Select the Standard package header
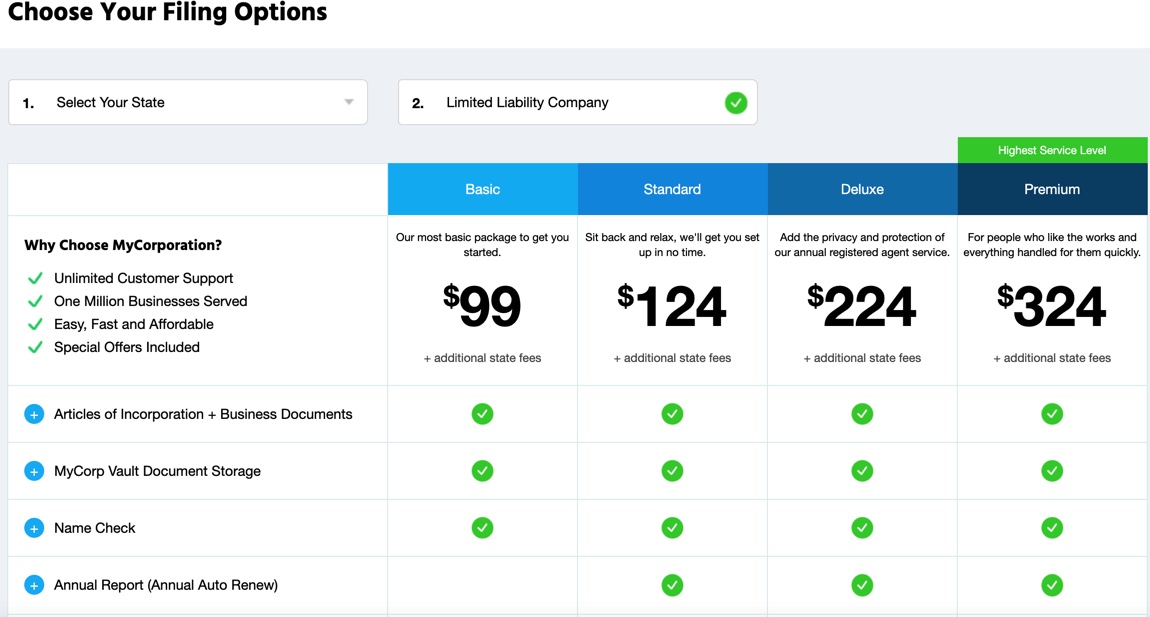The image size is (1150, 617). pos(673,189)
